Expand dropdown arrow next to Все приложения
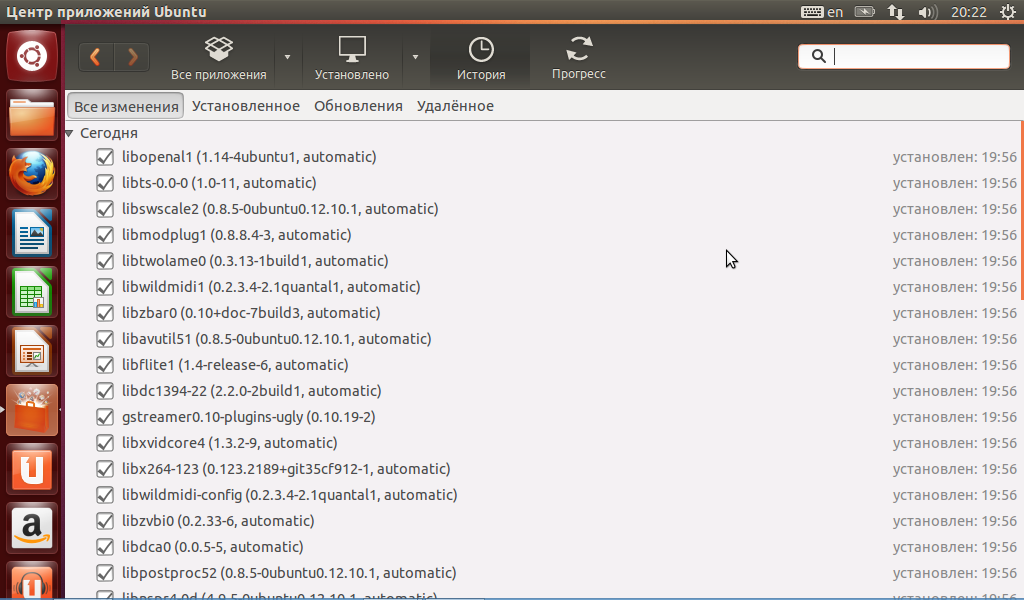Viewport: 1024px width, 600px height. 287,57
